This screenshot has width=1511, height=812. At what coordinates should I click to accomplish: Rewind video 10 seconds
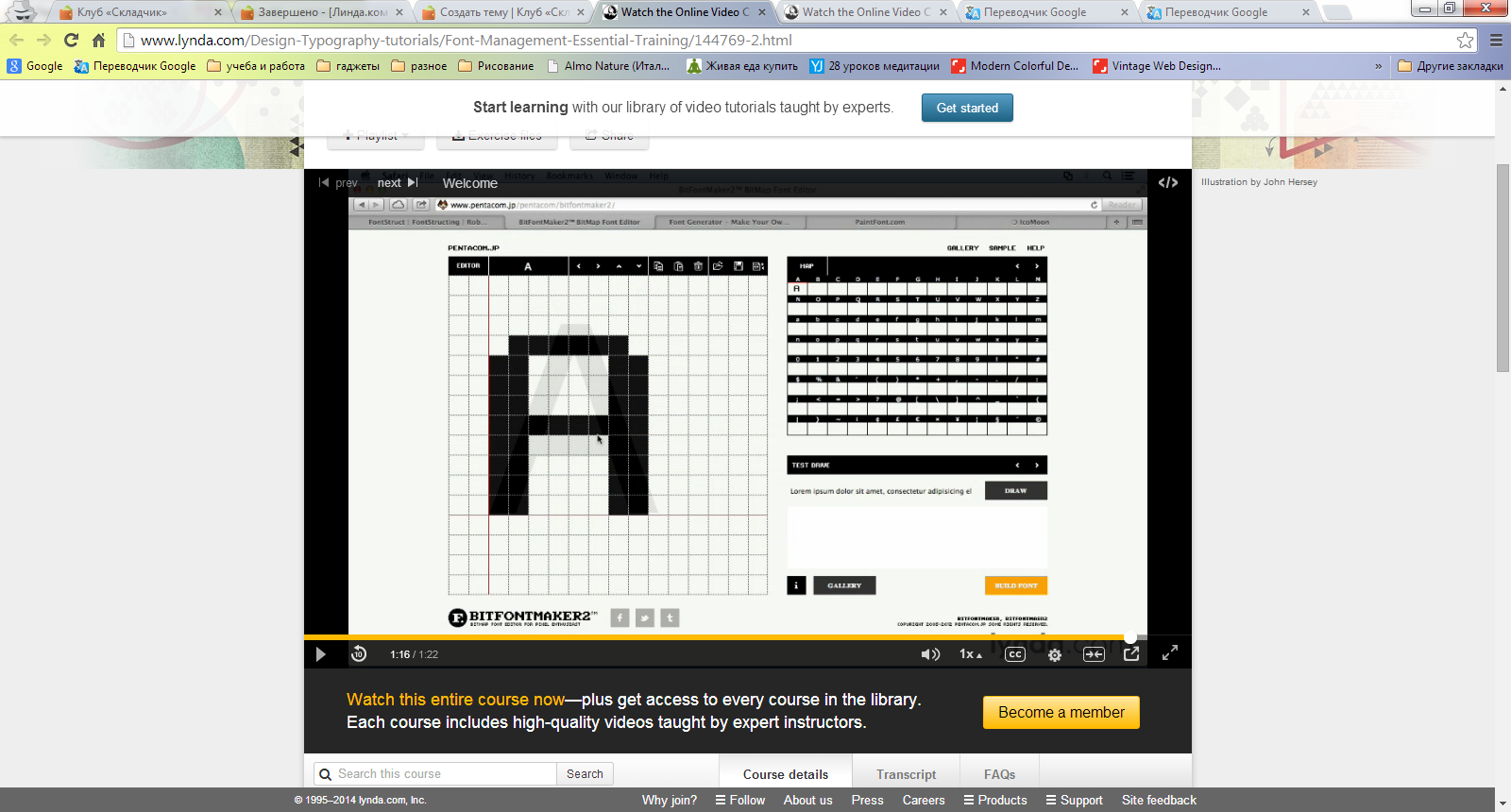pos(359,654)
